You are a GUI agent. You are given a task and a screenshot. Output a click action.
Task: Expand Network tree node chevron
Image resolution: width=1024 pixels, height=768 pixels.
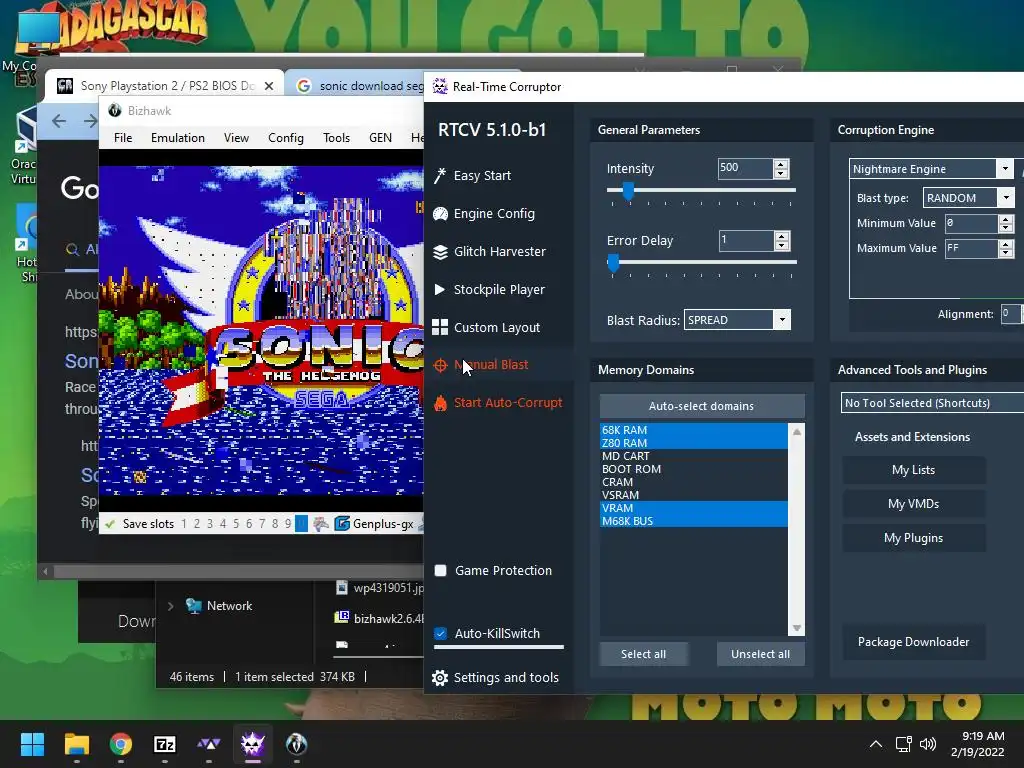point(170,606)
